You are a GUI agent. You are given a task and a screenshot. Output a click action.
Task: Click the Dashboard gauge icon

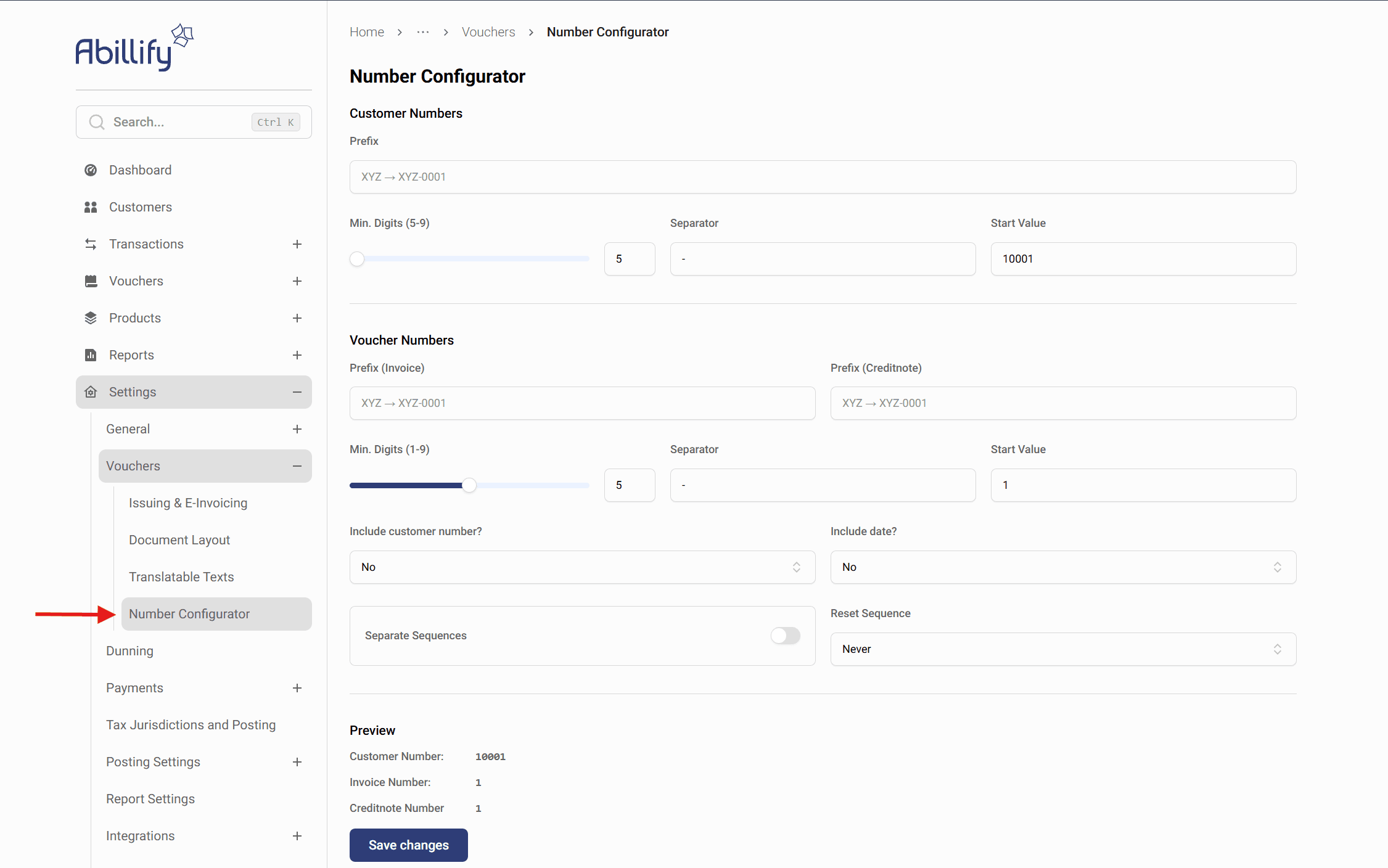pyautogui.click(x=91, y=170)
